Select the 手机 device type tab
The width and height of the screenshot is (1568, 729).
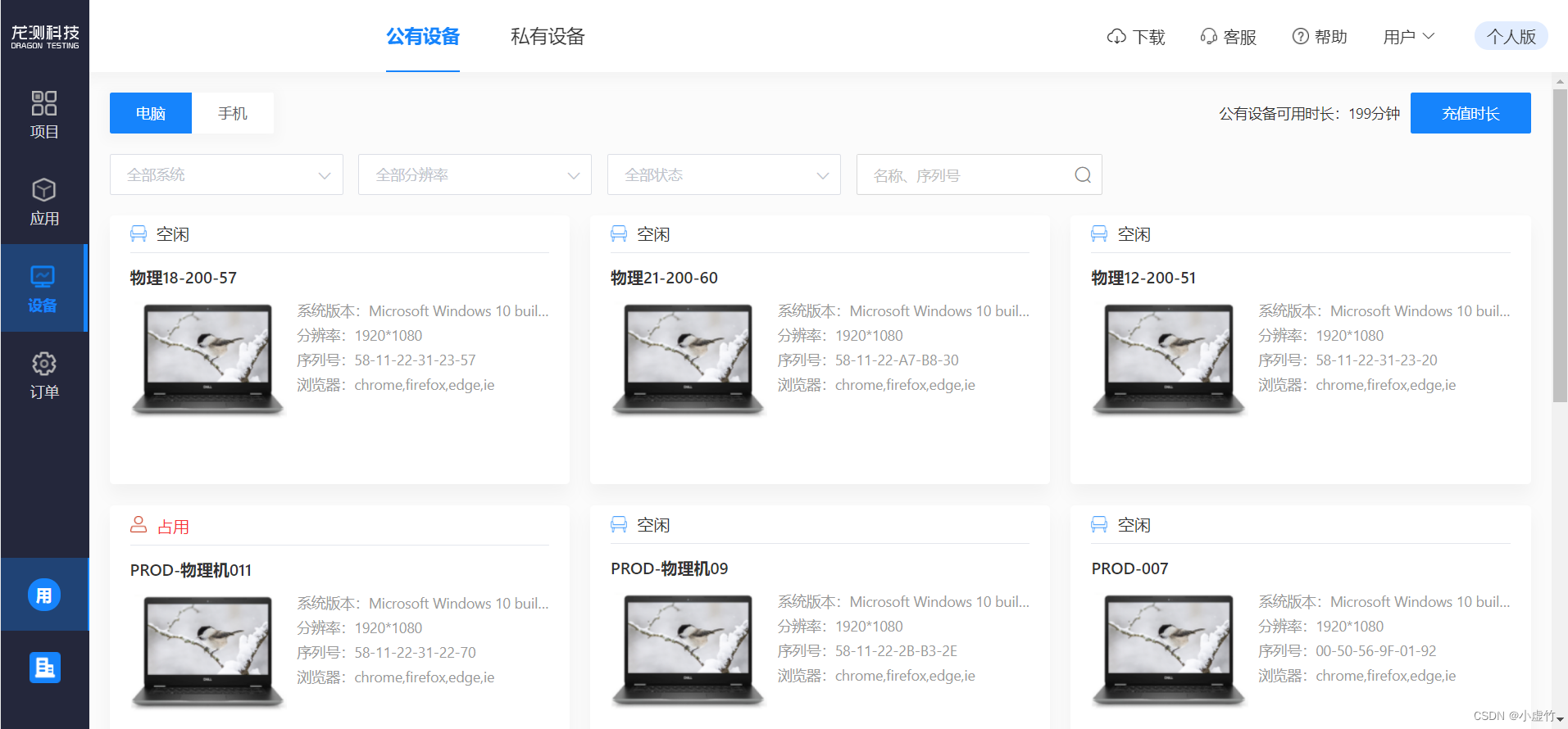pyautogui.click(x=233, y=113)
